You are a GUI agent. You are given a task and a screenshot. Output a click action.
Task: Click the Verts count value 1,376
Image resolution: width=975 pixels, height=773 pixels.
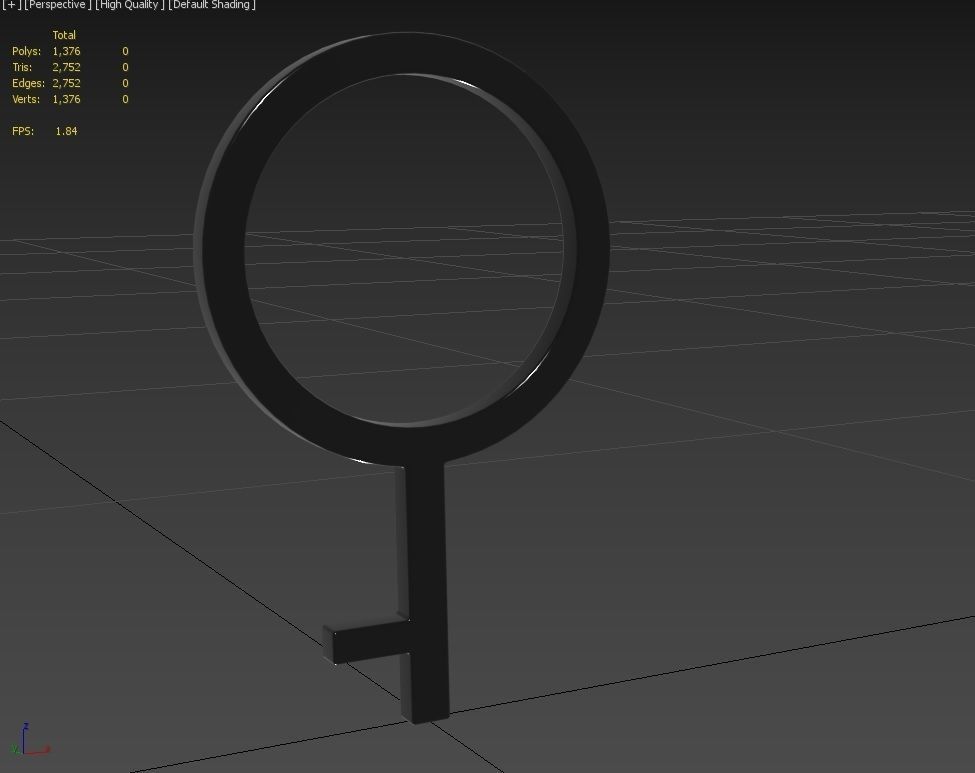(x=67, y=99)
